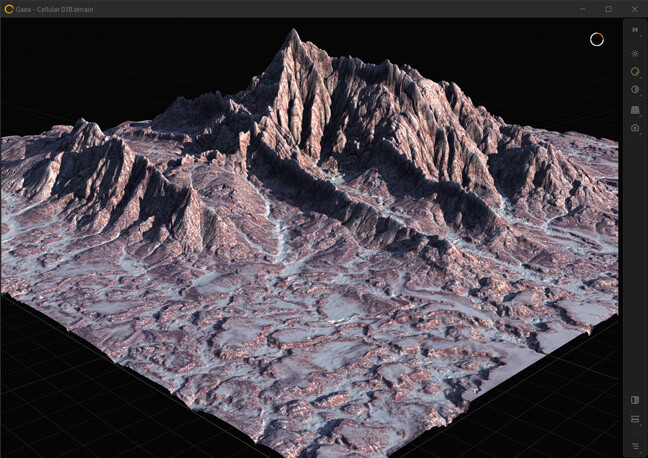Open the hamburger menu in the sidebar
This screenshot has height=458, width=648.
pos(634,446)
